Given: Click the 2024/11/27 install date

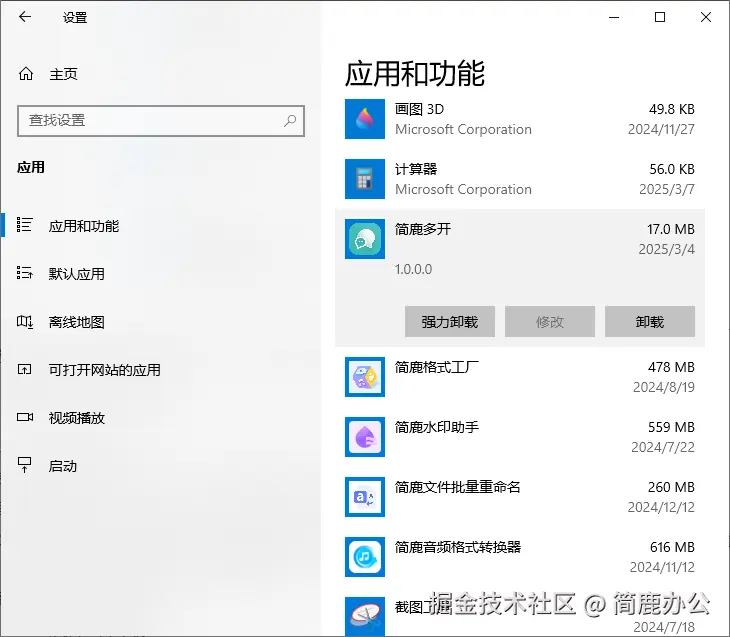Looking at the screenshot, I should click(661, 129).
